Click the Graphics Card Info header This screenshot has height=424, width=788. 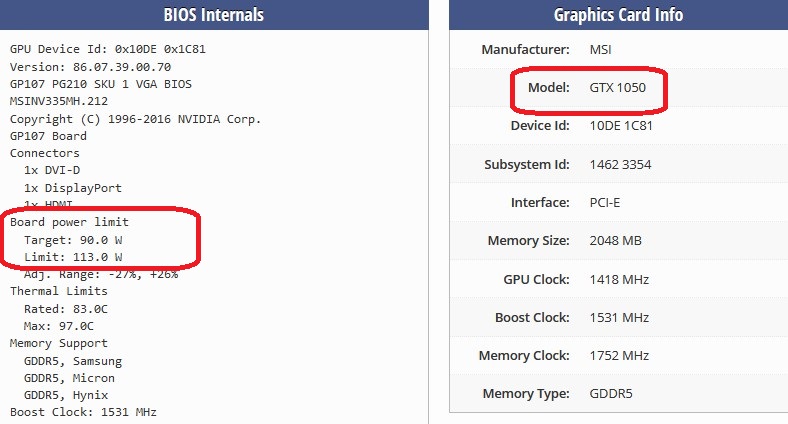[x=617, y=15]
